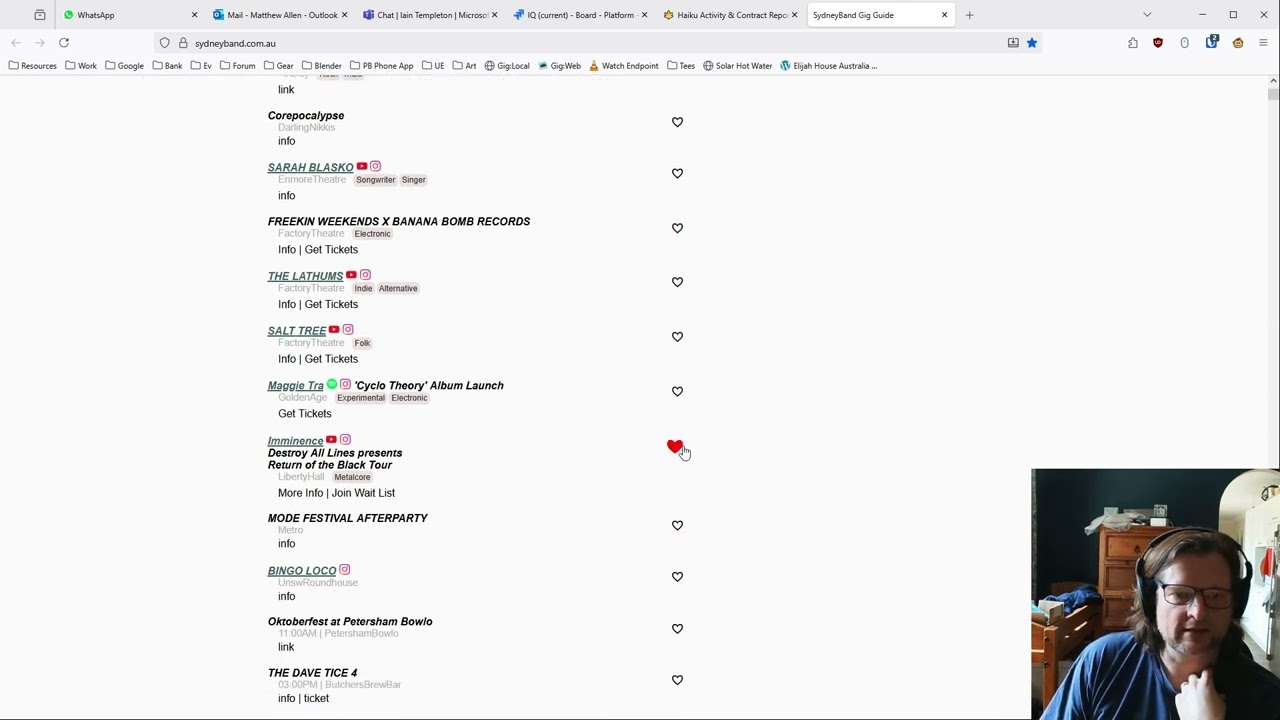Open the Work bookmarks folder
The image size is (1280, 720).
click(81, 66)
